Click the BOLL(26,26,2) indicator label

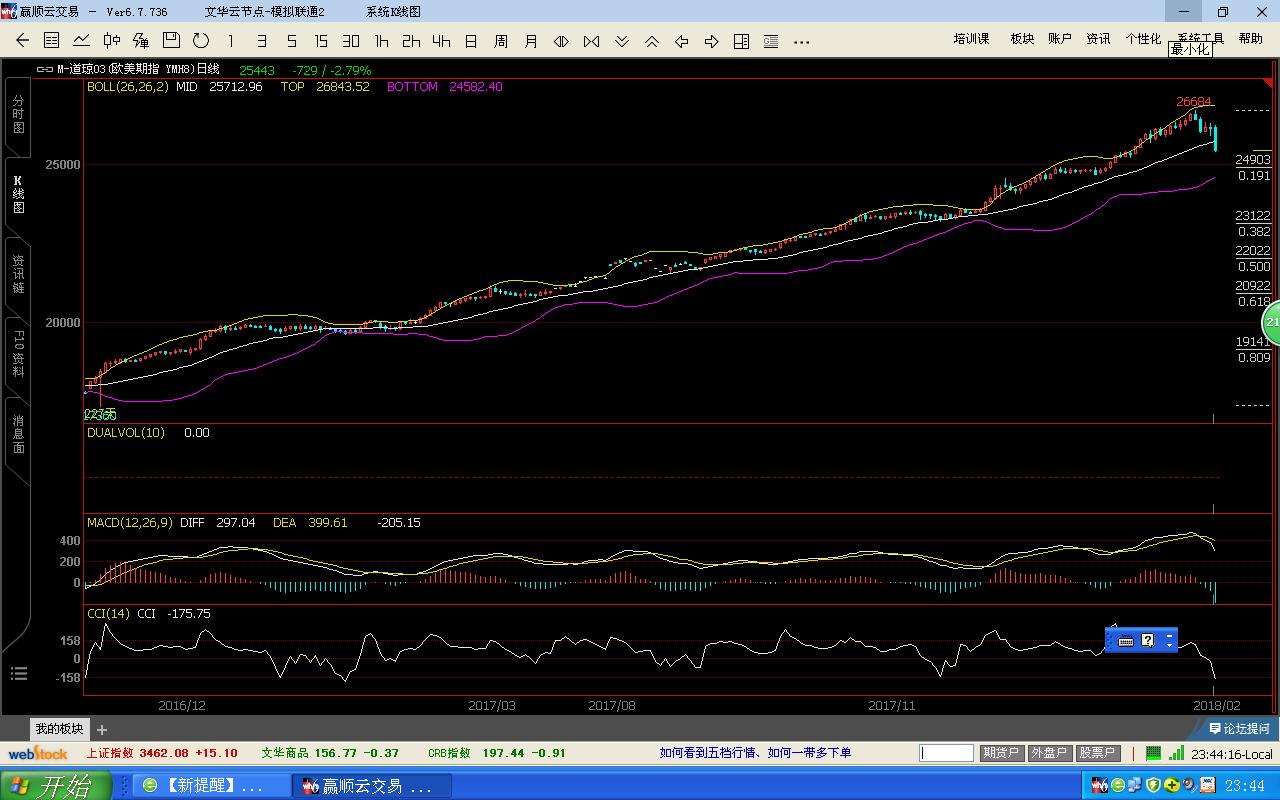[x=127, y=87]
